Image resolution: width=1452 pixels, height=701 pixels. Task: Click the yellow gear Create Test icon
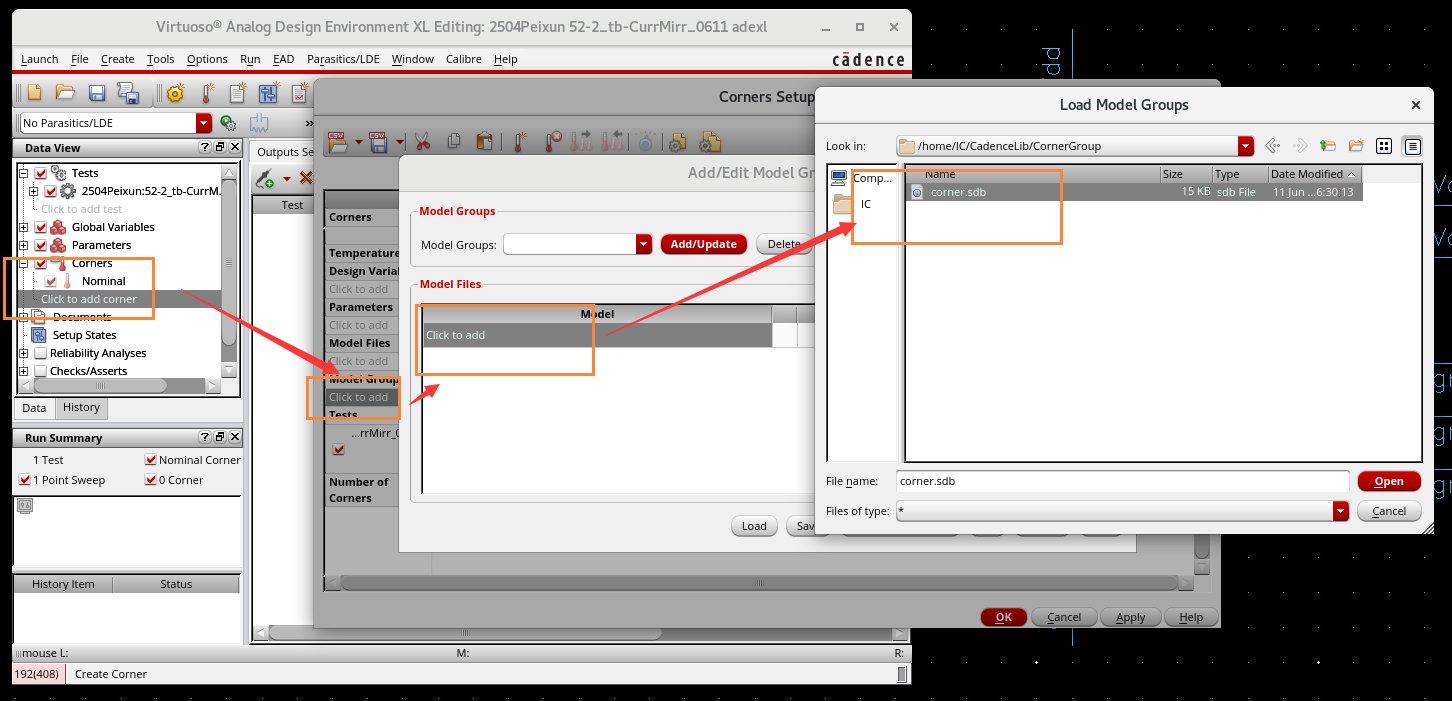(x=176, y=93)
